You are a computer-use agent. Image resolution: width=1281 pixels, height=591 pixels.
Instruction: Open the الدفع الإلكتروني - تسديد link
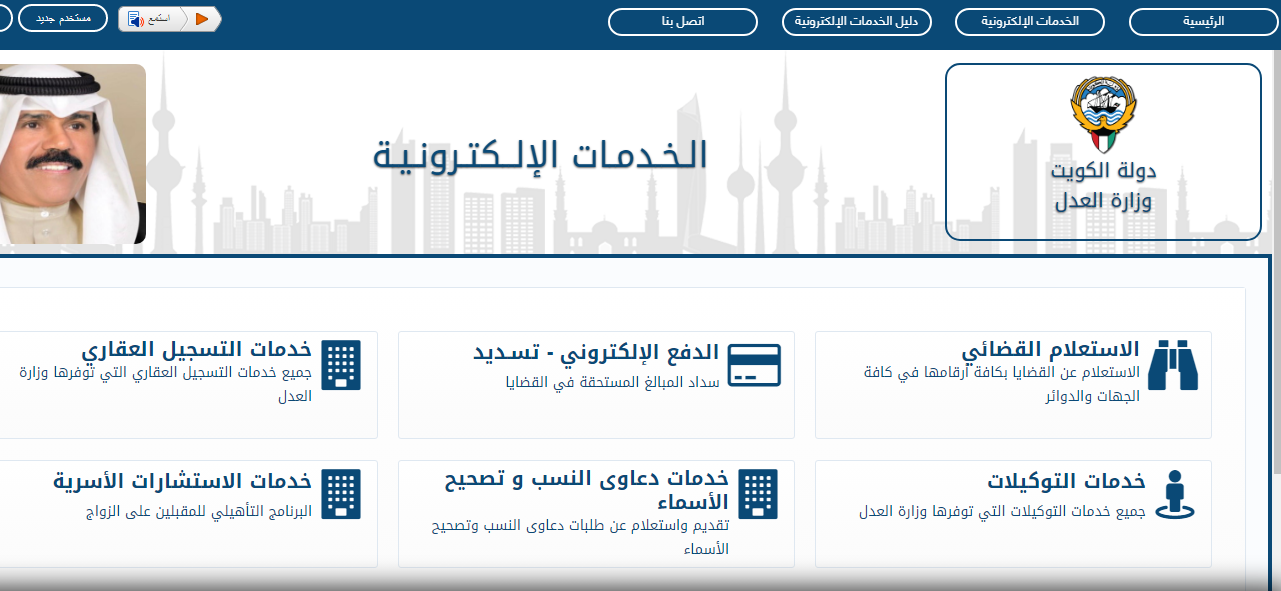click(x=596, y=352)
